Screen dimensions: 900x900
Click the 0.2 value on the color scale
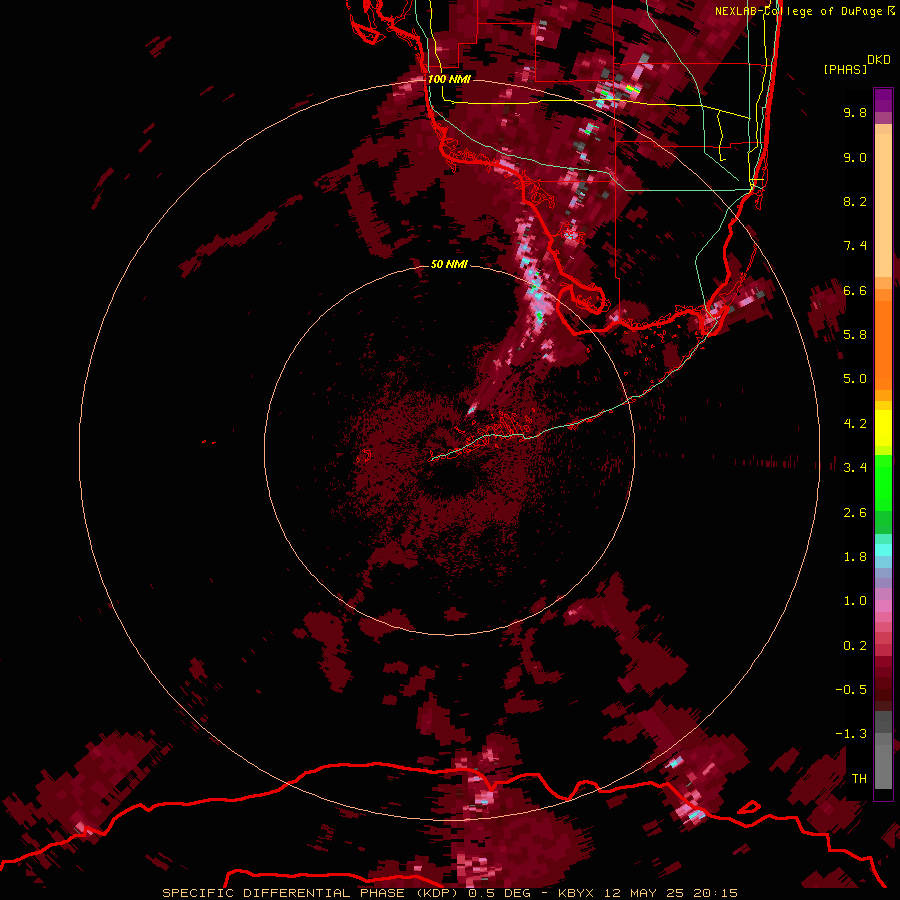[x=855, y=646]
